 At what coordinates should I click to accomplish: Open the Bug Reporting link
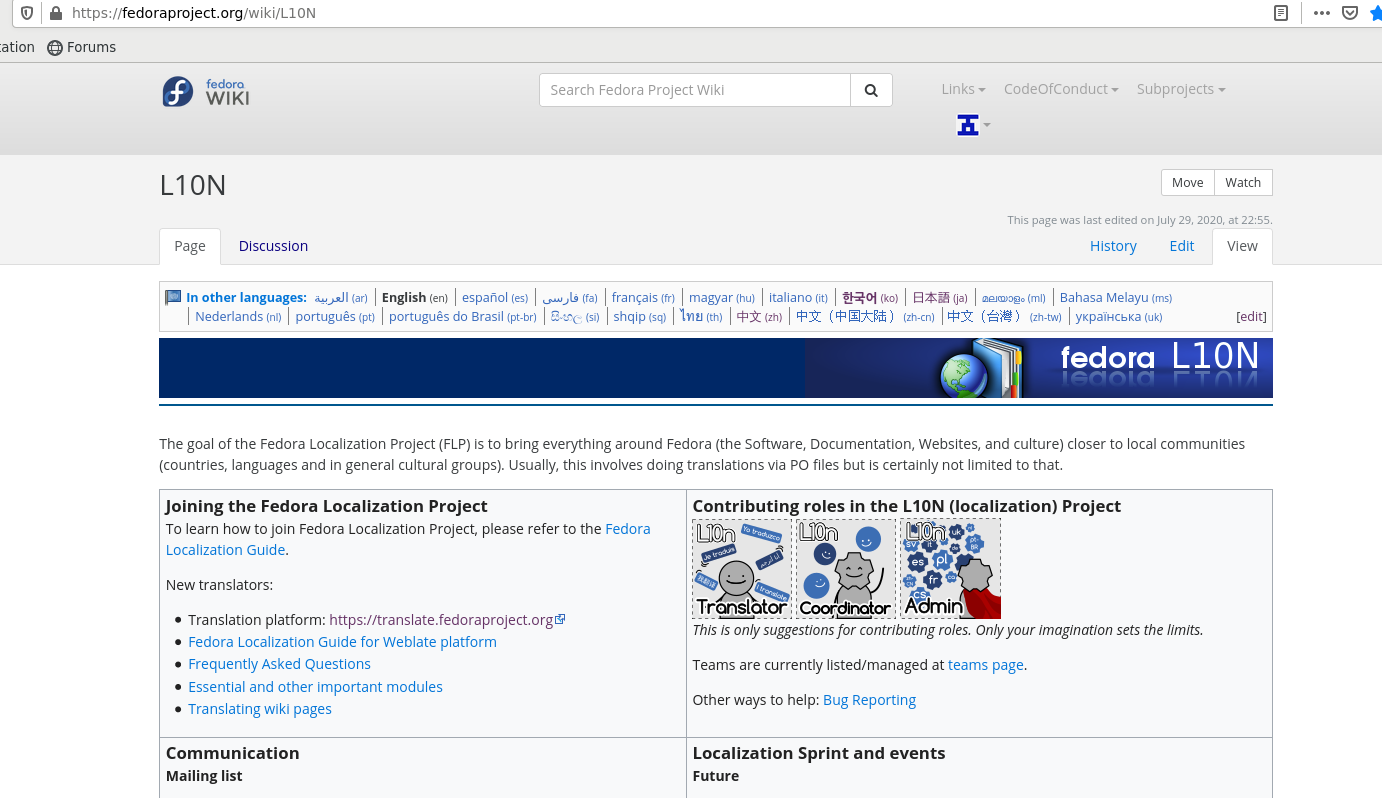point(869,700)
